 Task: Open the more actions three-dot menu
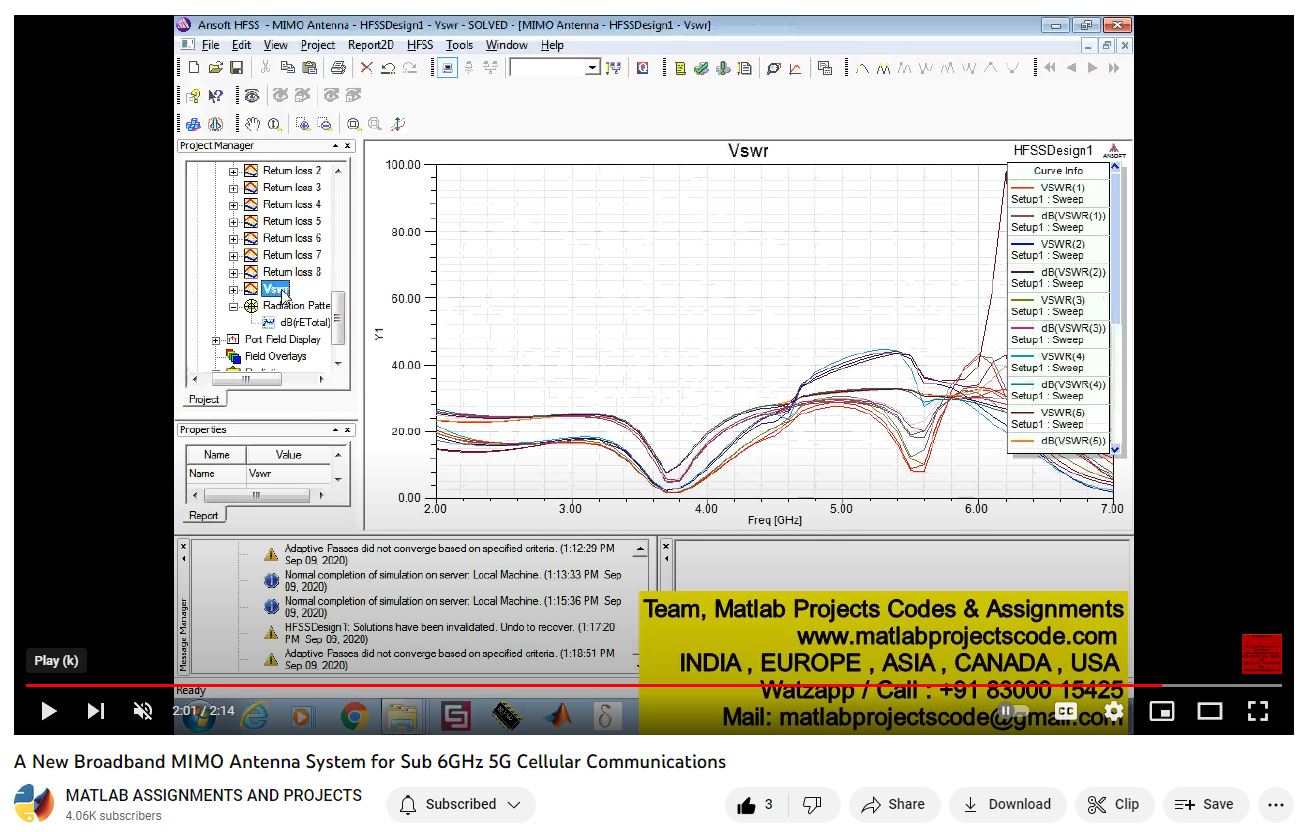point(1275,804)
